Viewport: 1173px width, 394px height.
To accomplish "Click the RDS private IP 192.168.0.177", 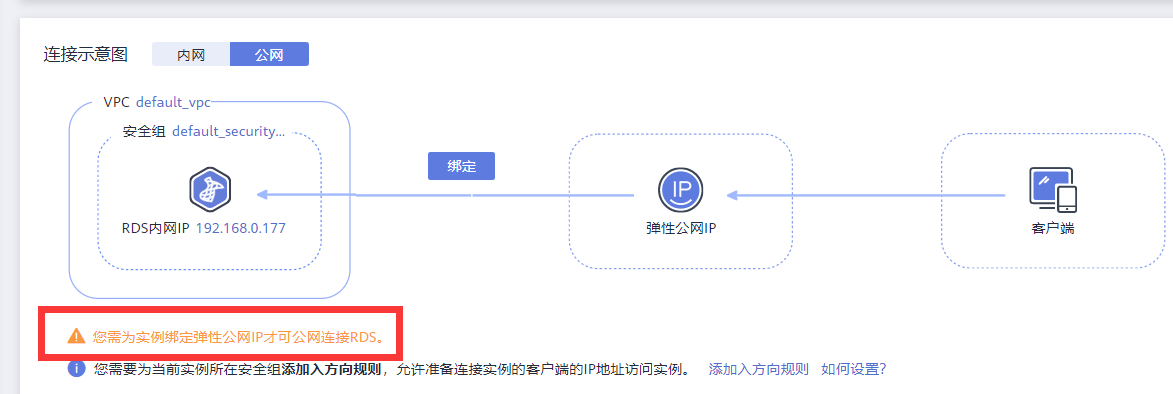I will click(x=241, y=228).
